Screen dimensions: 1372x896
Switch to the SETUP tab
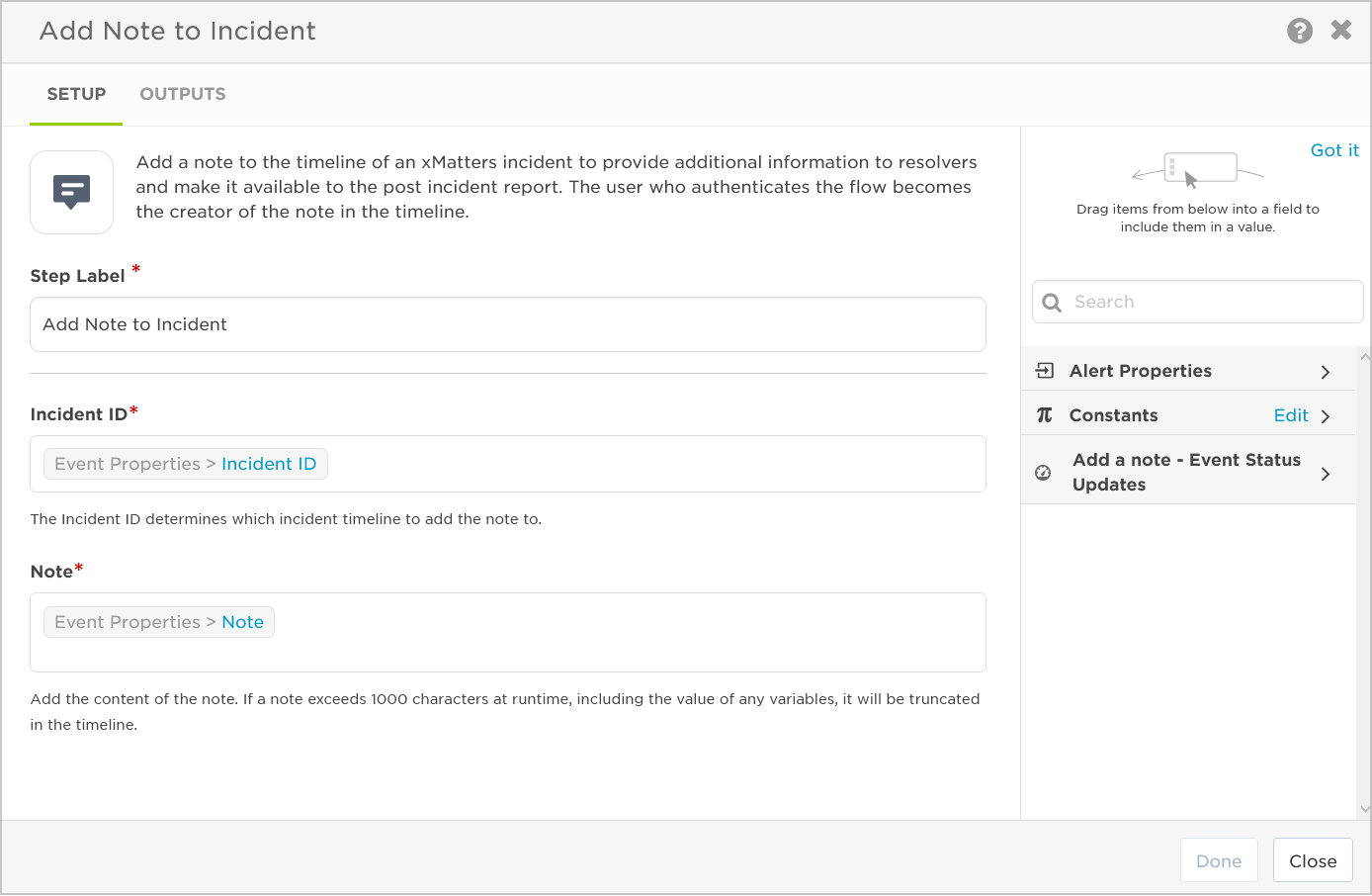[76, 94]
